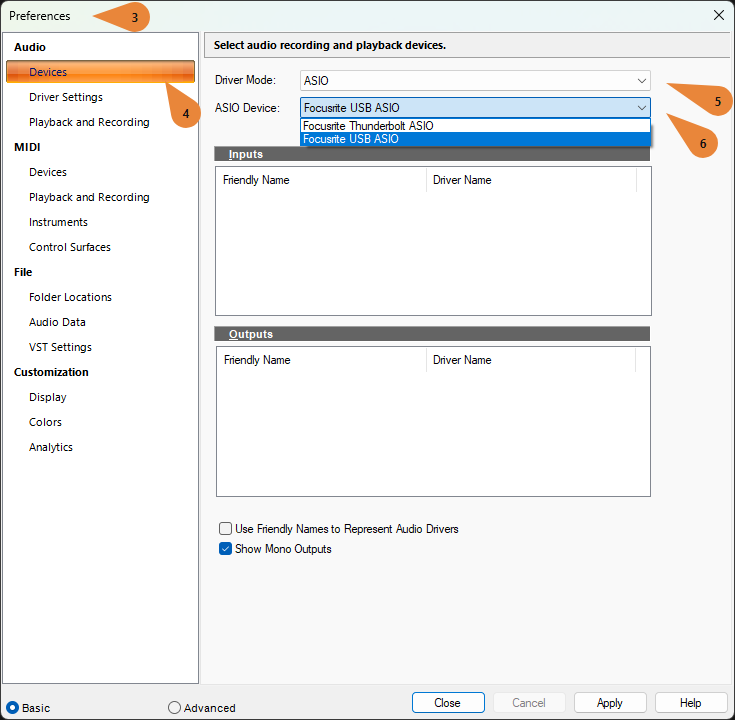Click the Outputs section header bar
The image size is (735, 720).
pos(432,334)
